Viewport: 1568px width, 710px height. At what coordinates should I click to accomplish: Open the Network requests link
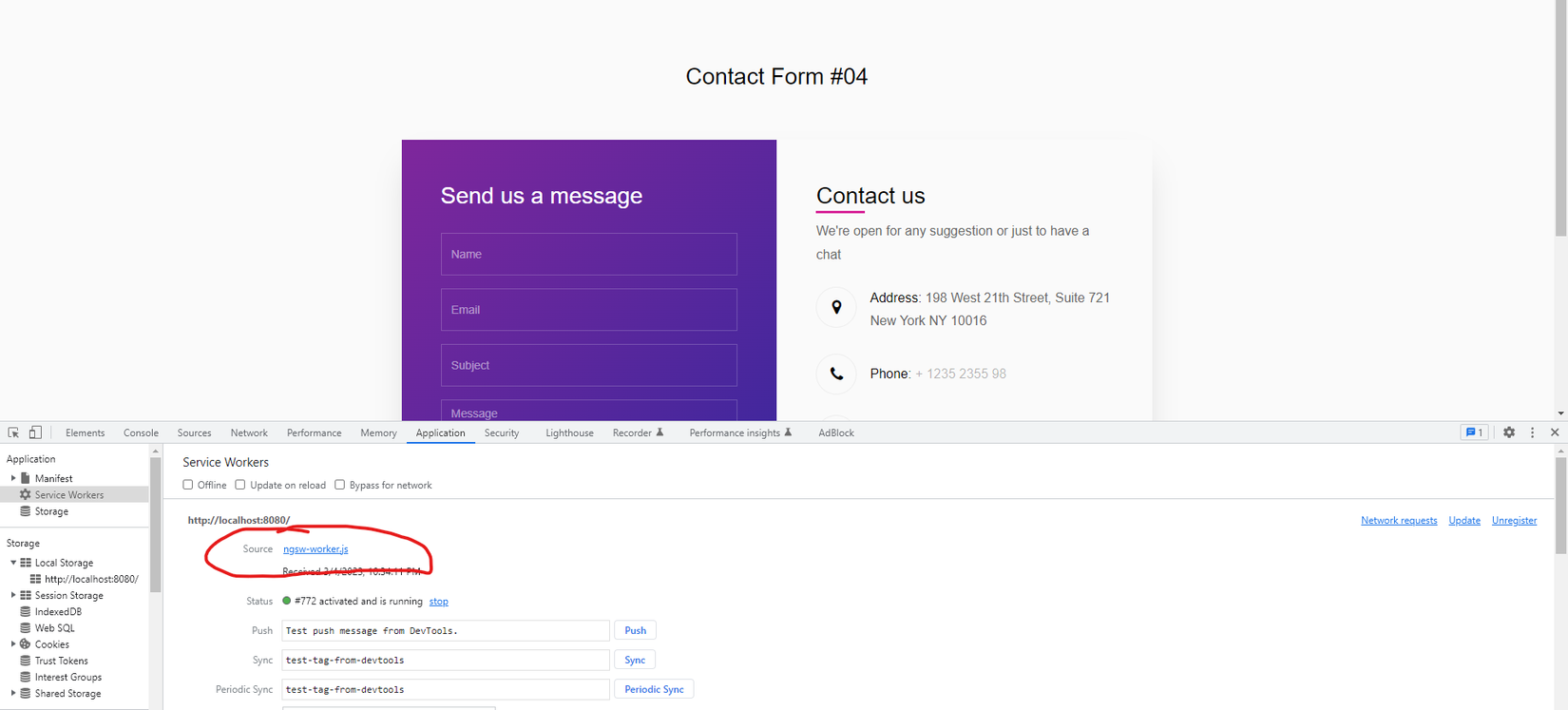pos(1399,520)
